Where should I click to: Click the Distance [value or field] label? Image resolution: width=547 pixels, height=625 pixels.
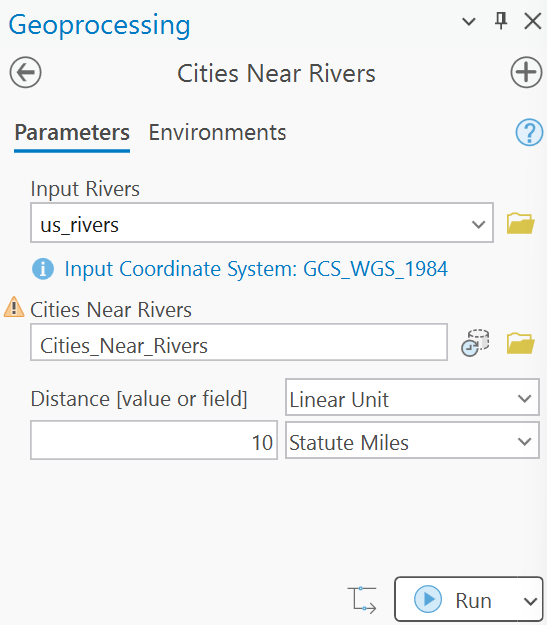pos(139,399)
